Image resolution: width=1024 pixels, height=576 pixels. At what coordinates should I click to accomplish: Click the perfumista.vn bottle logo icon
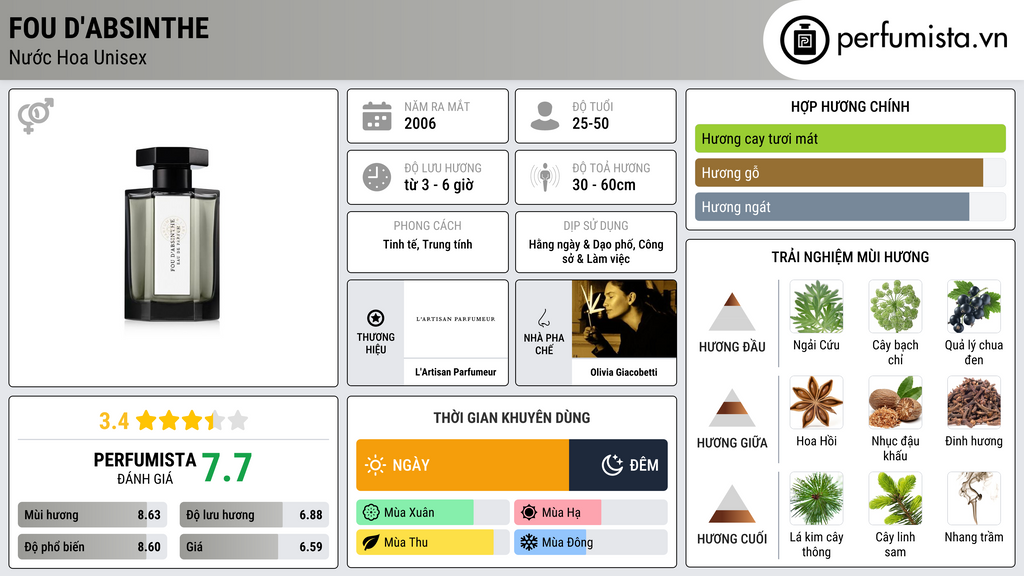click(805, 40)
